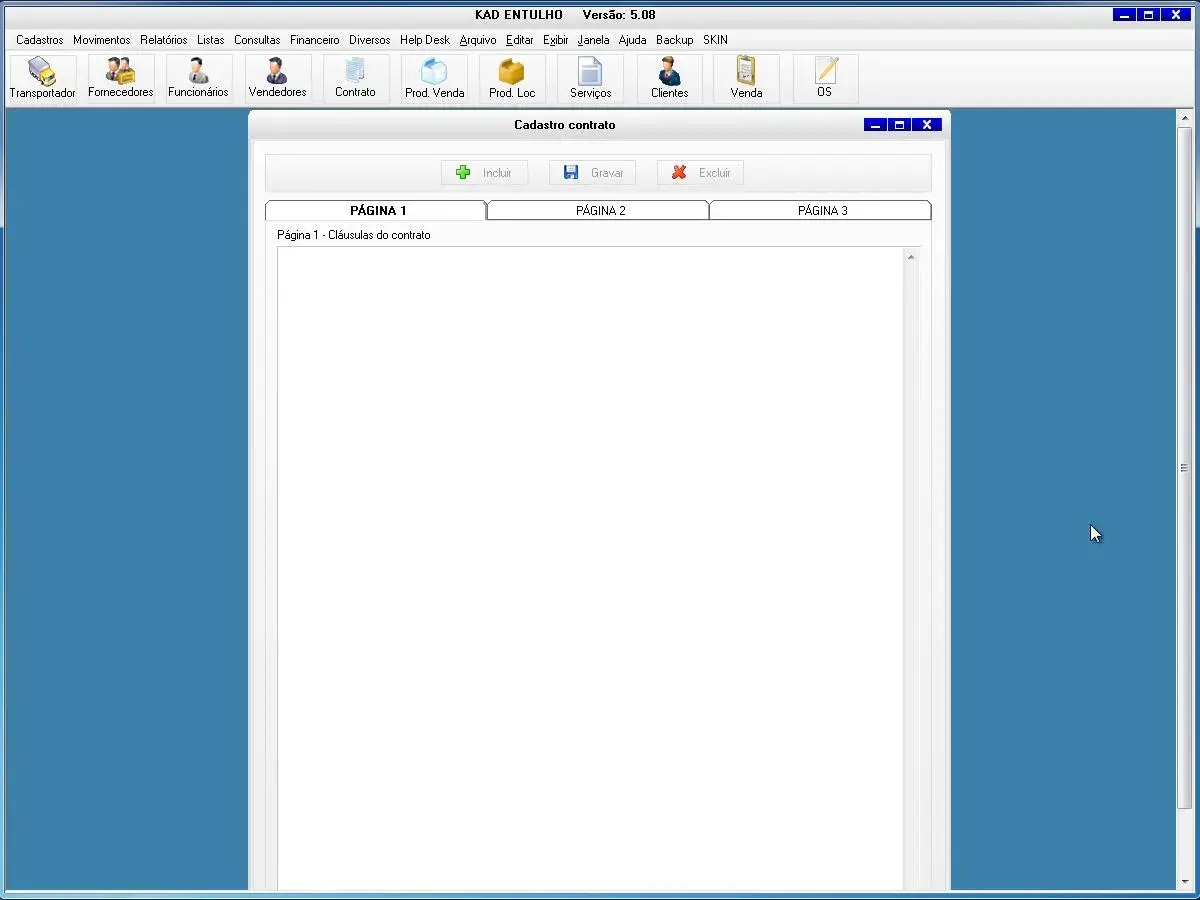The image size is (1200, 900).
Task: Open the Financeiro menu
Action: (x=315, y=40)
